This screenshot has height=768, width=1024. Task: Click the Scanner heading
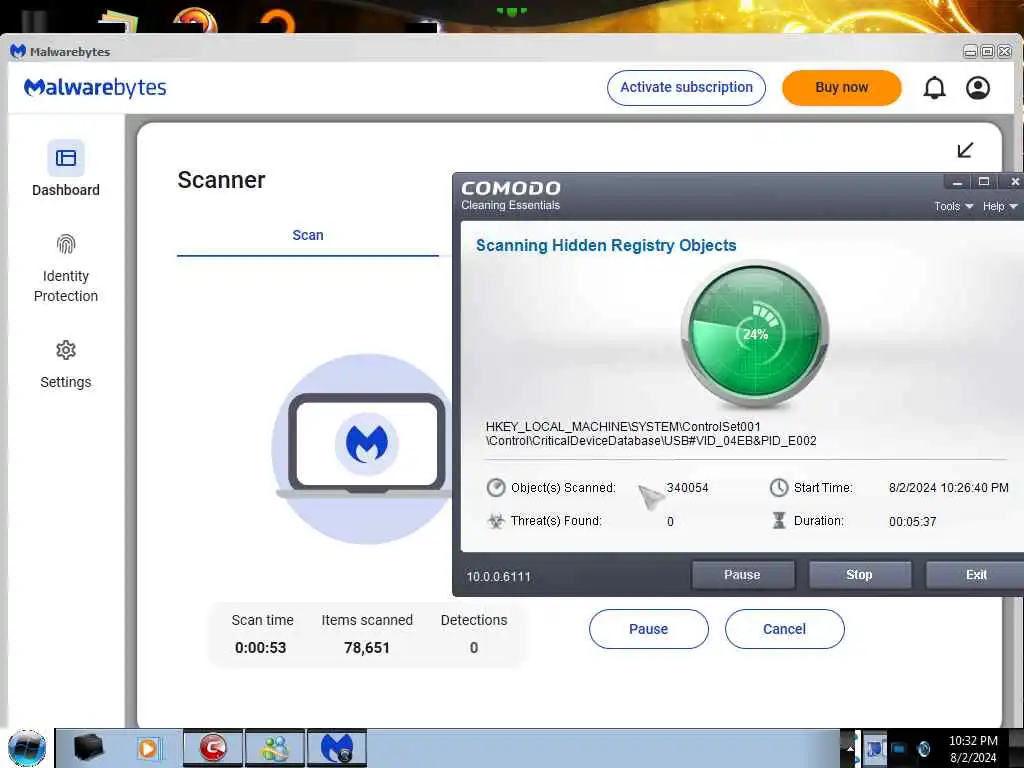(x=221, y=180)
